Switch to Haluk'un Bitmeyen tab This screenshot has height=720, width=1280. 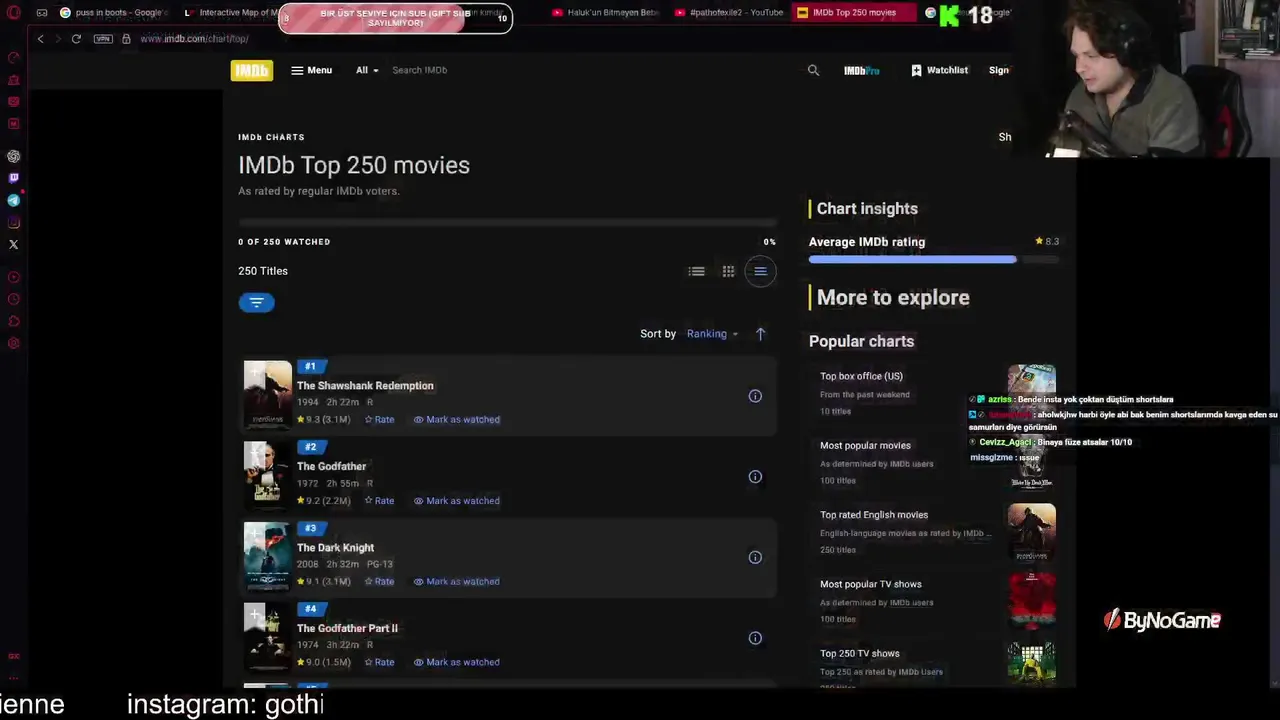tap(604, 13)
